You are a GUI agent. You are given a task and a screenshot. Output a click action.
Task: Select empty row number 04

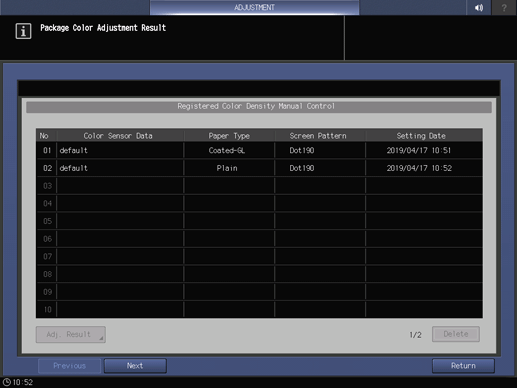click(259, 203)
